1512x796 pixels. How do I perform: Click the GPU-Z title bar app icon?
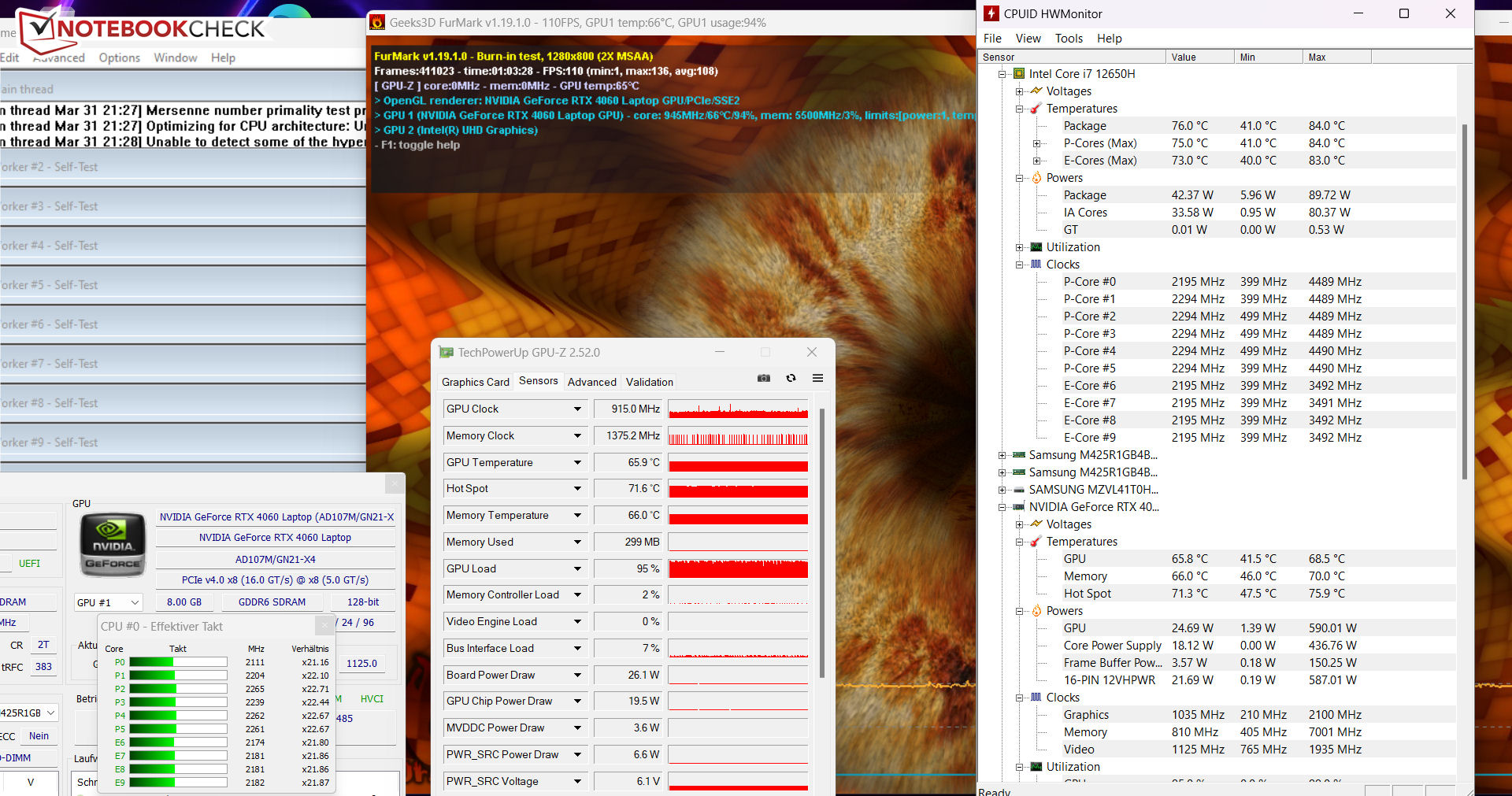(447, 353)
